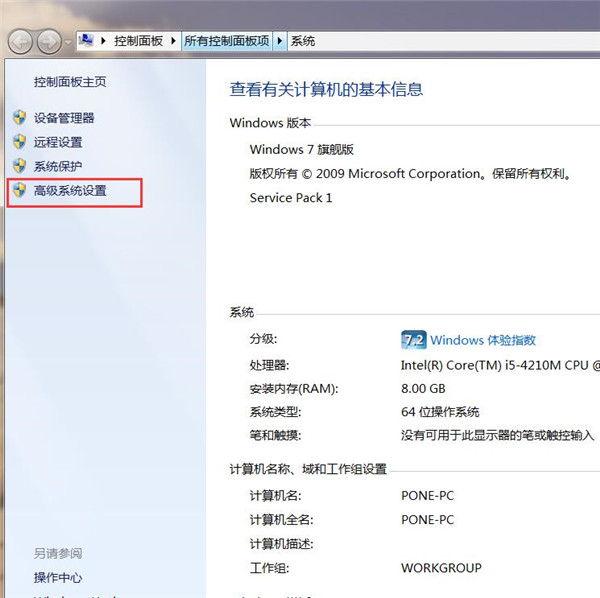
Task: Click the computer icon in address bar
Action: pos(87,41)
